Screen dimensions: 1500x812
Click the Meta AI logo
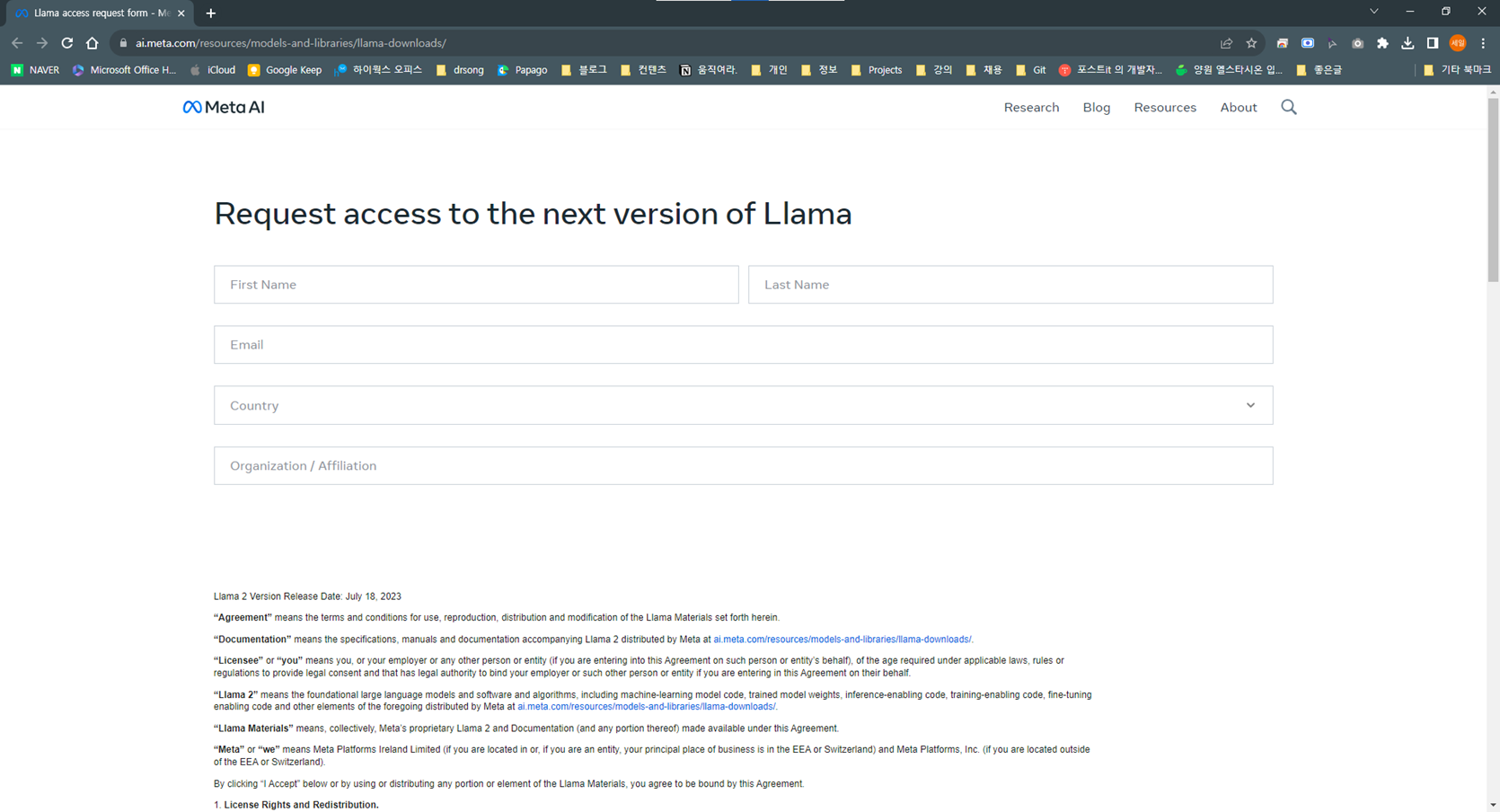224,107
